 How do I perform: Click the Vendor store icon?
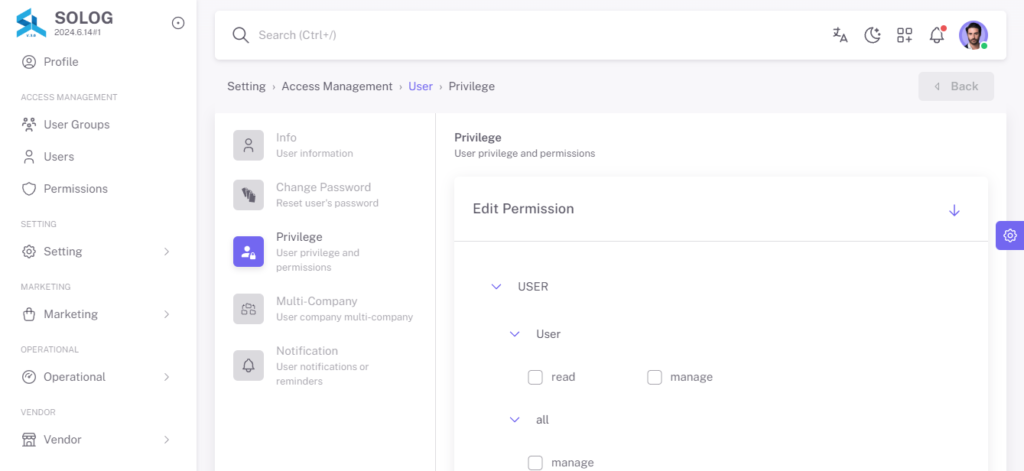pos(29,440)
